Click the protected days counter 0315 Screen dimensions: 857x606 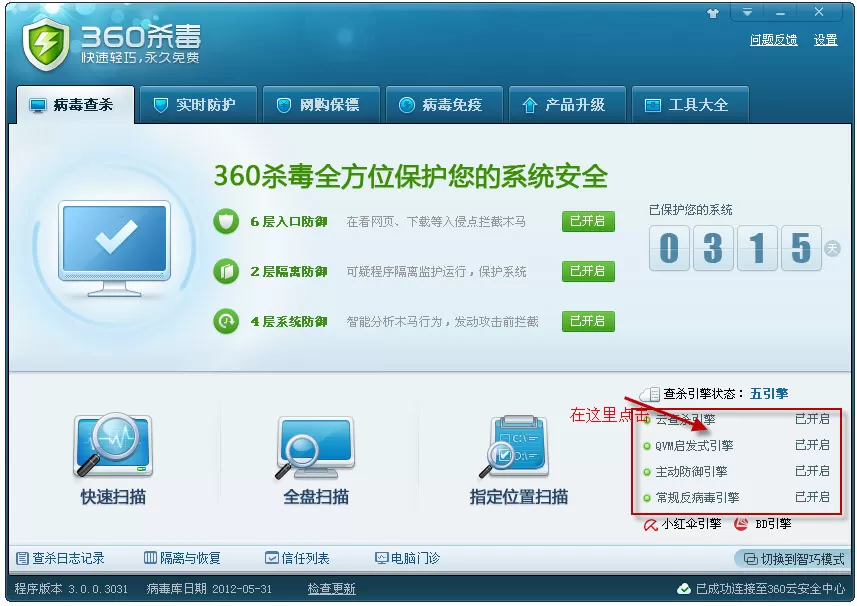[x=735, y=248]
